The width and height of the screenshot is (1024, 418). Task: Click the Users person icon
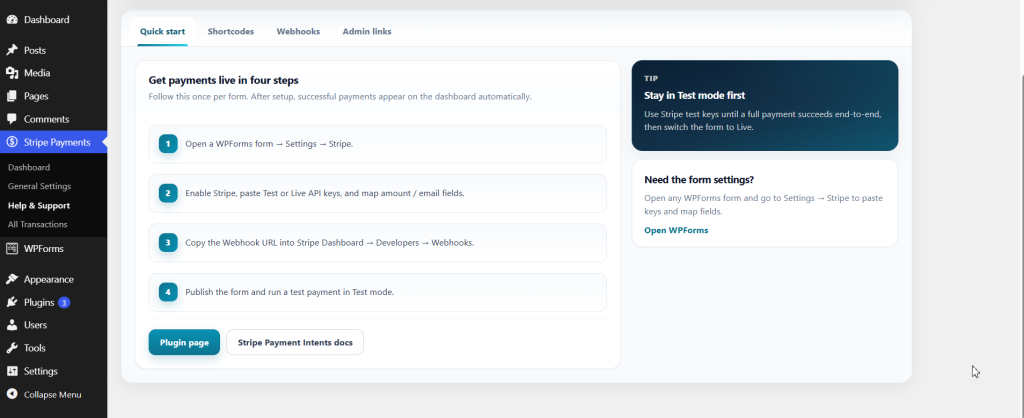point(12,325)
